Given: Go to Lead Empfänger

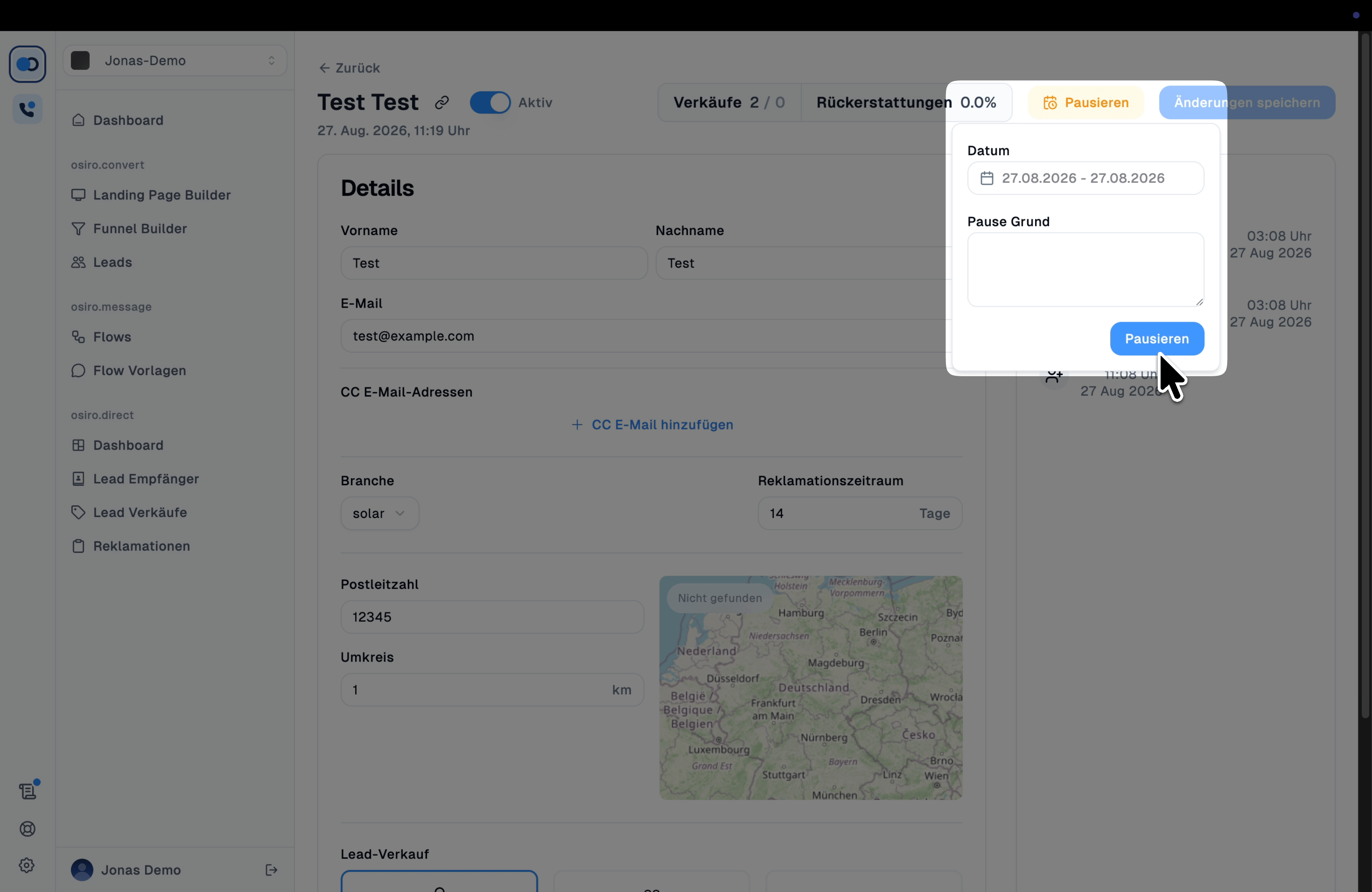Looking at the screenshot, I should coord(146,479).
